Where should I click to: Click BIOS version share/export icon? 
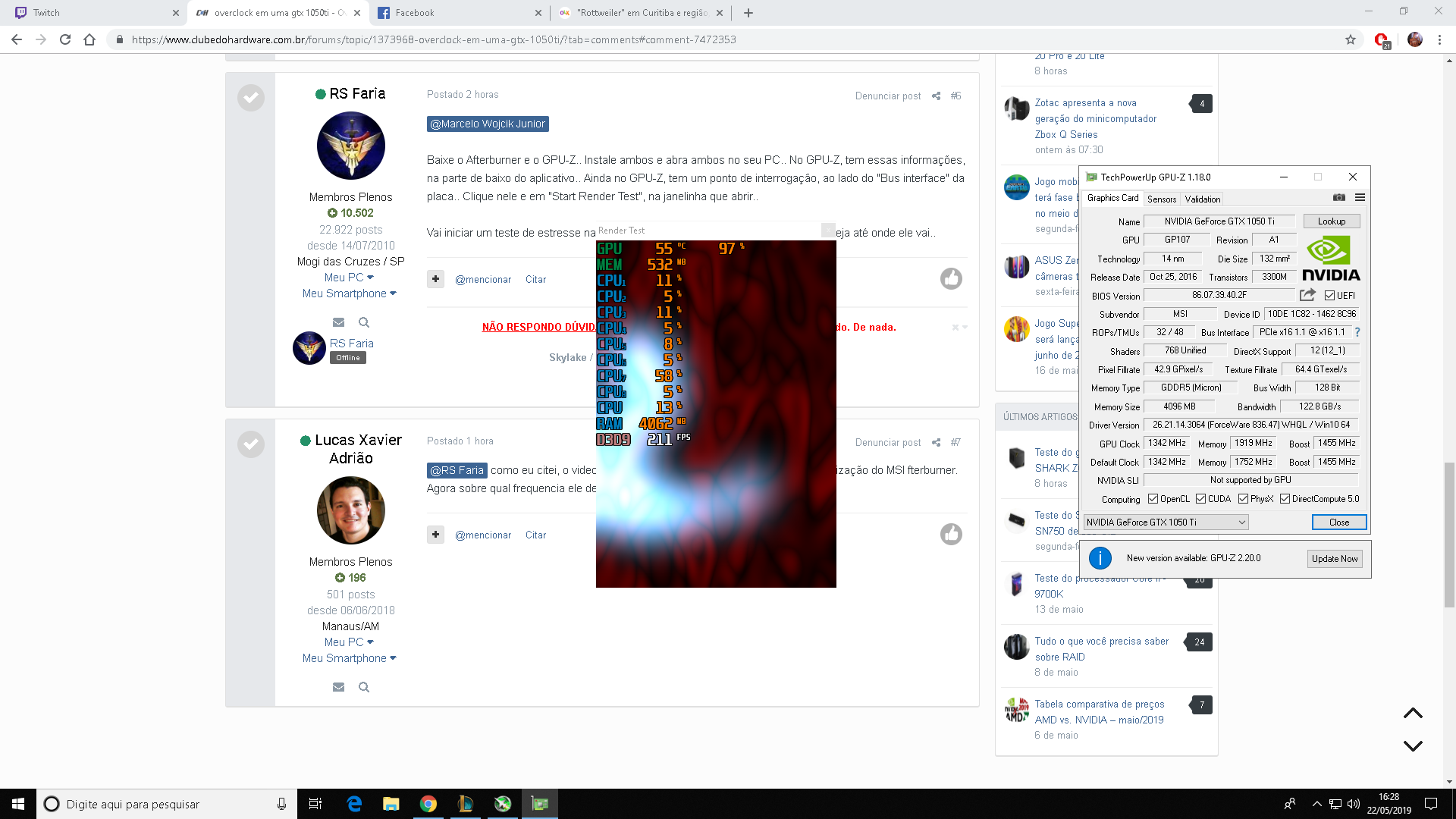(1307, 295)
